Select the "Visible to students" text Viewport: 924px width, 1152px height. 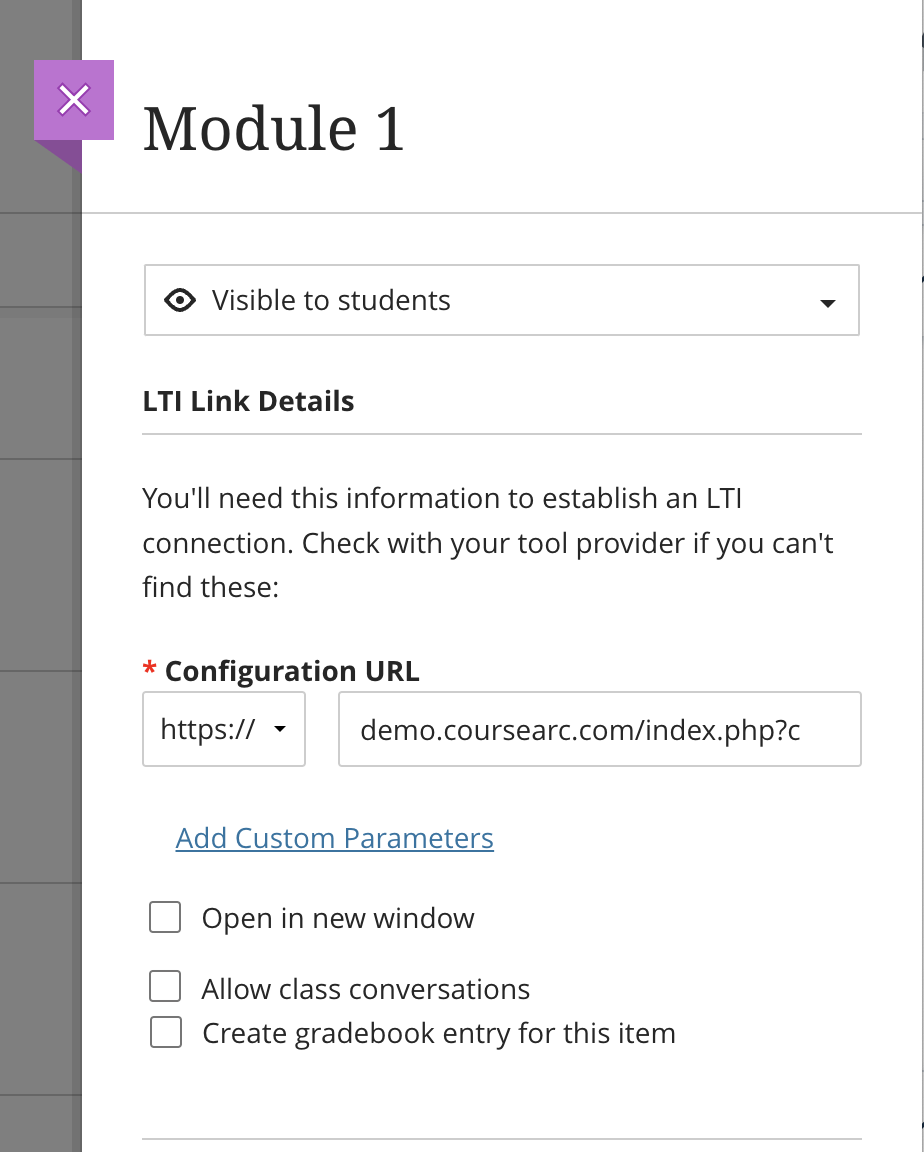[331, 301]
